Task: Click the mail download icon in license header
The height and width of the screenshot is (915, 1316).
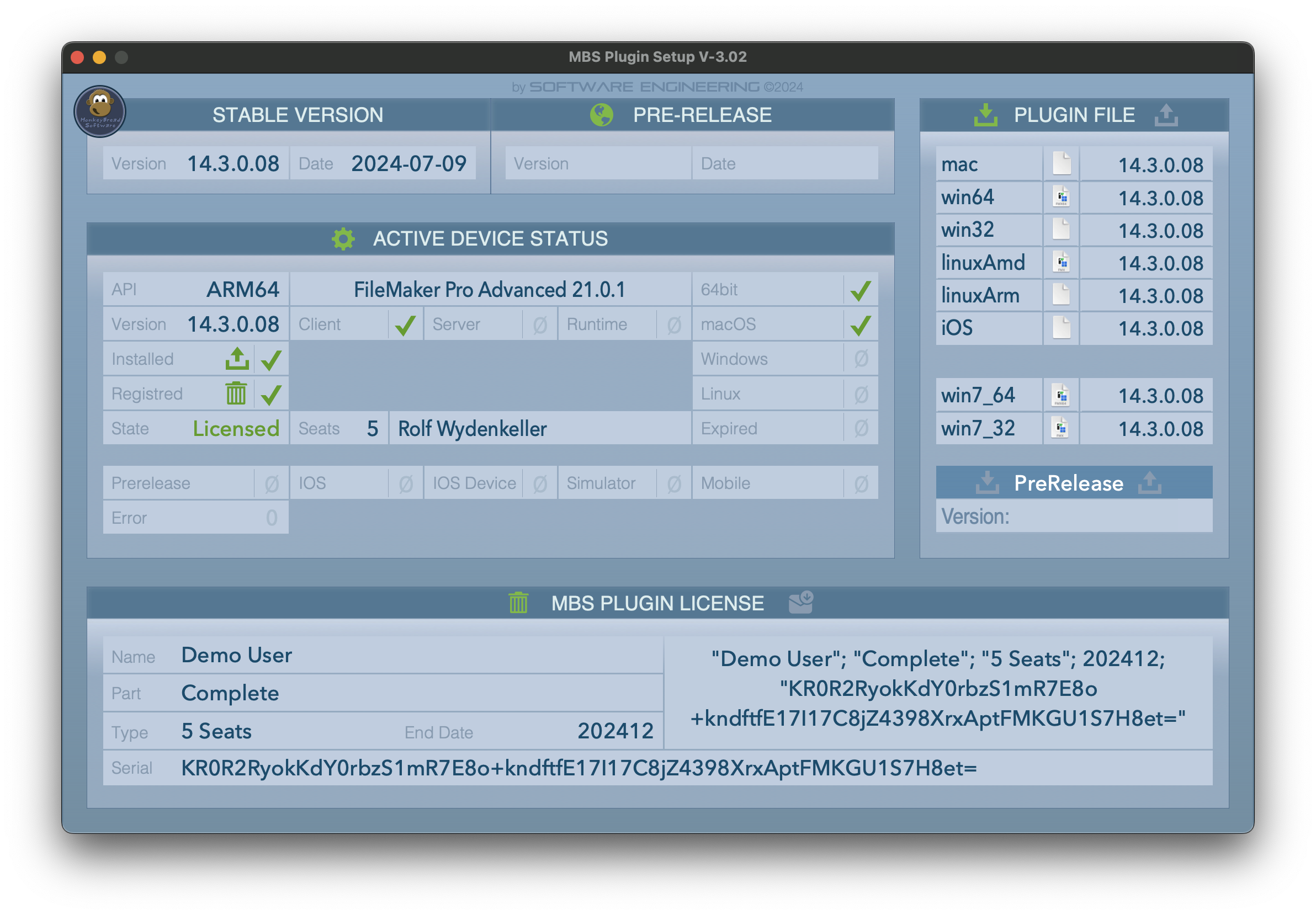Action: 801,602
